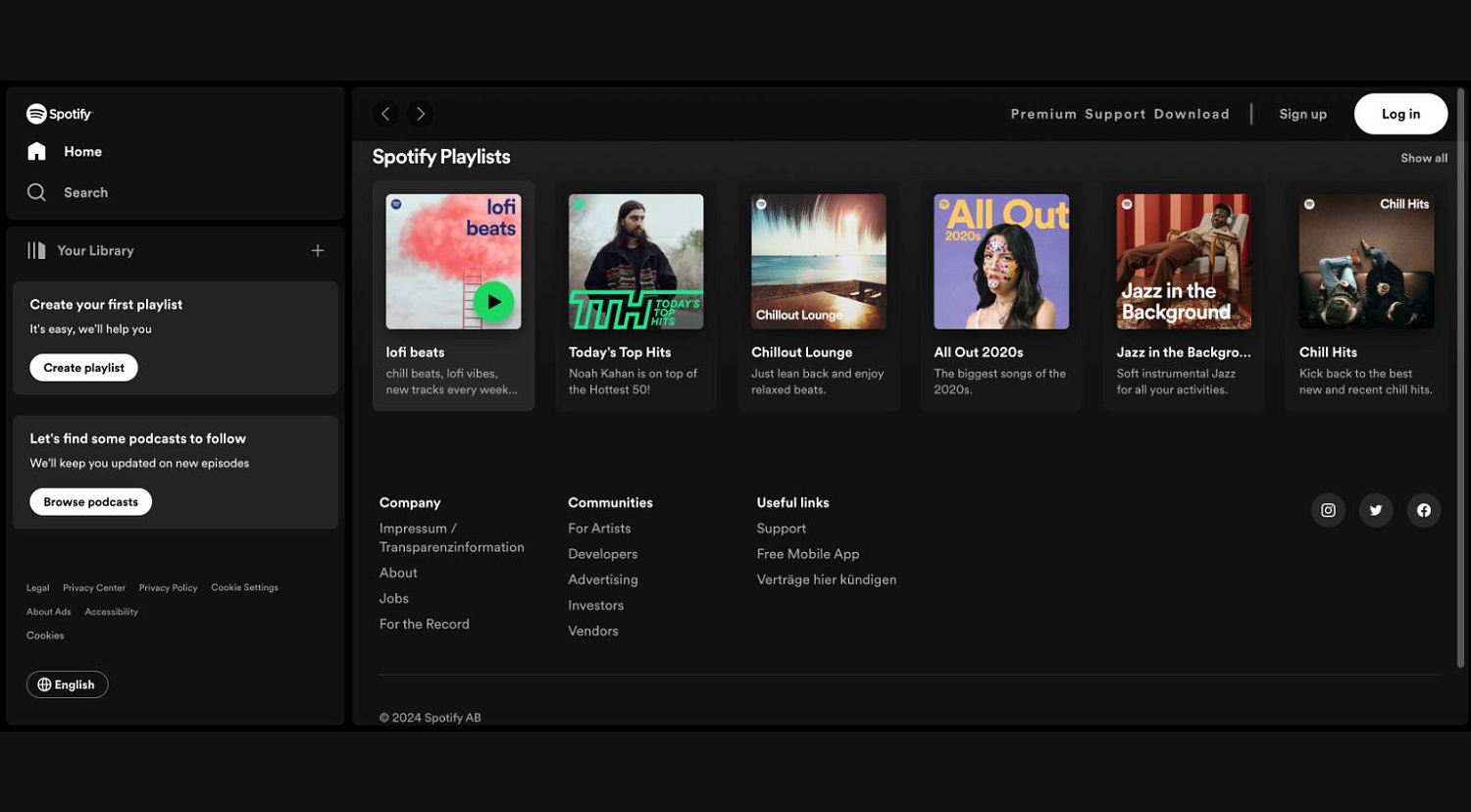Open Cookie Settings link
Viewport: 1471px width, 812px height.
244,587
